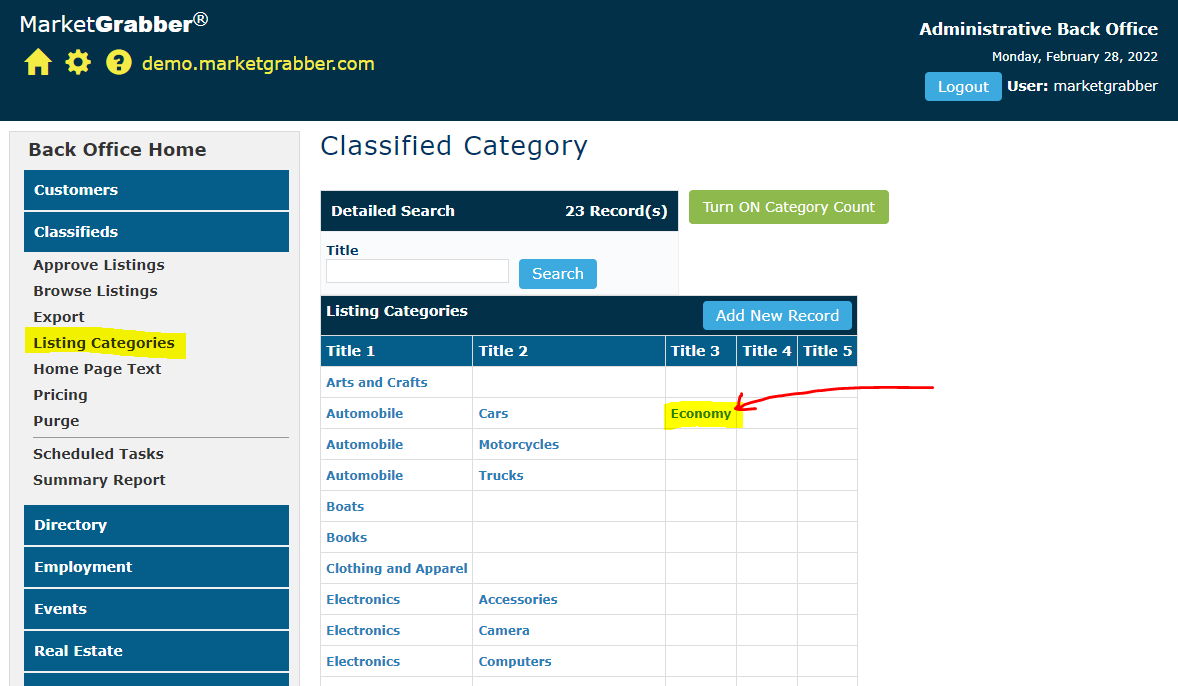This screenshot has width=1178, height=686.
Task: Open the Pricing menu item
Action: pyautogui.click(x=60, y=395)
